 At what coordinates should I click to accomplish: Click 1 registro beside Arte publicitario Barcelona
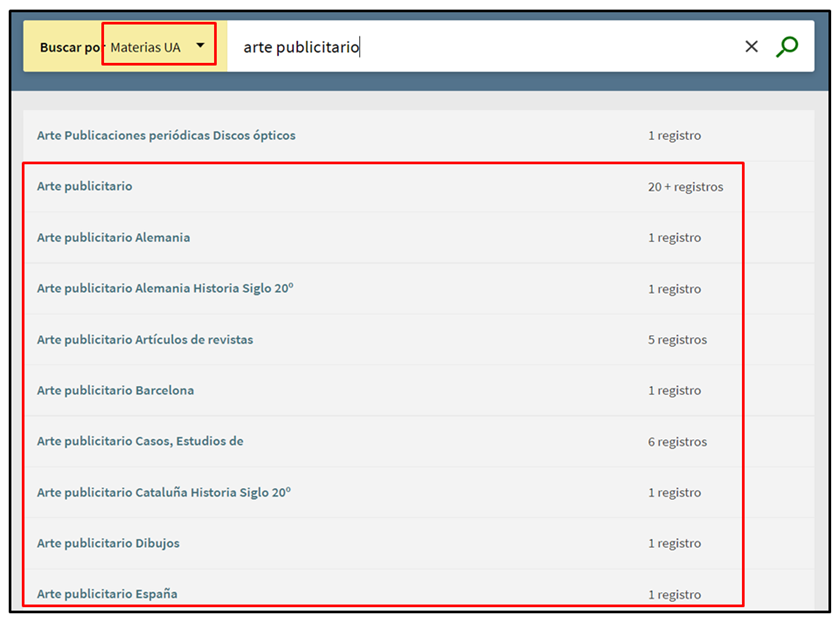(x=674, y=391)
